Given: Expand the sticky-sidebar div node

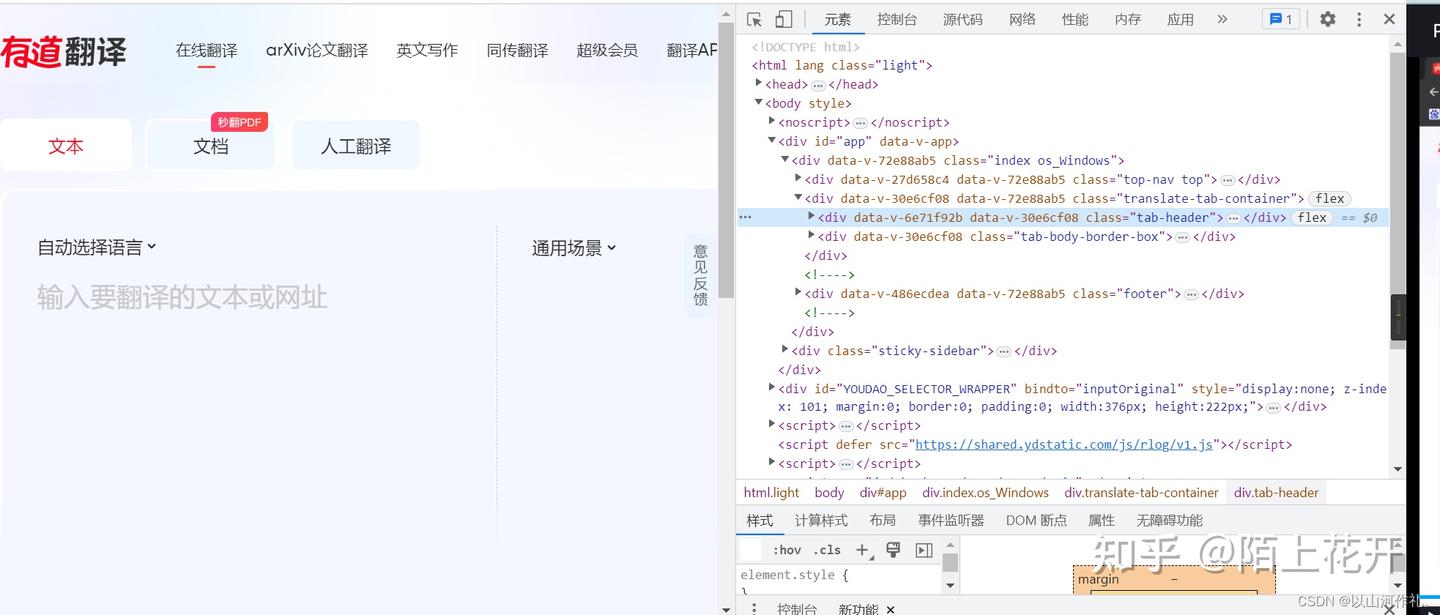Looking at the screenshot, I should point(785,349).
